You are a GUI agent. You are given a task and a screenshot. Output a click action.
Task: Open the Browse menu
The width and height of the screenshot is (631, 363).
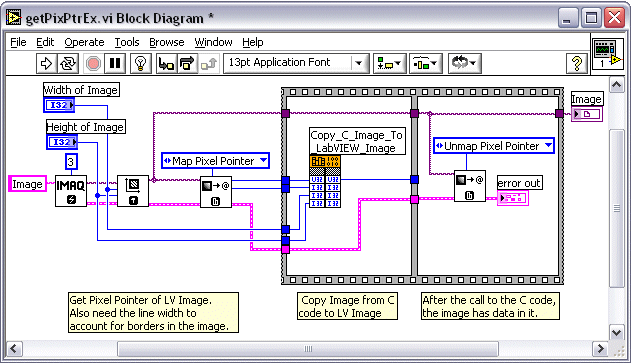tap(167, 42)
